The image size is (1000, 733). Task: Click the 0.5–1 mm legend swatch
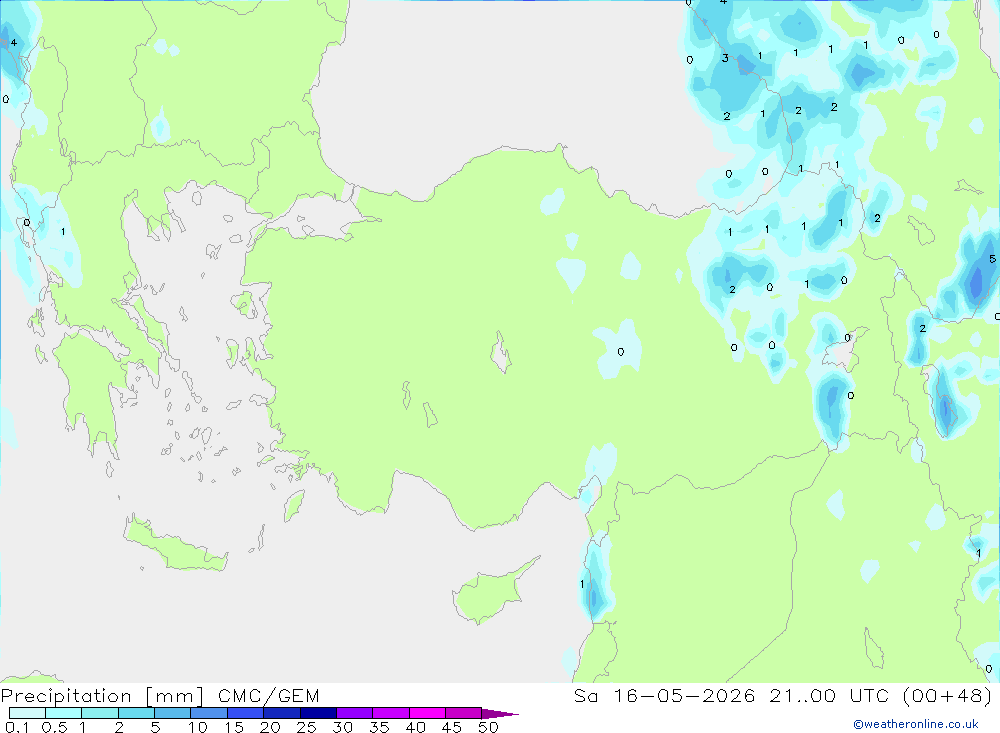pos(64,713)
